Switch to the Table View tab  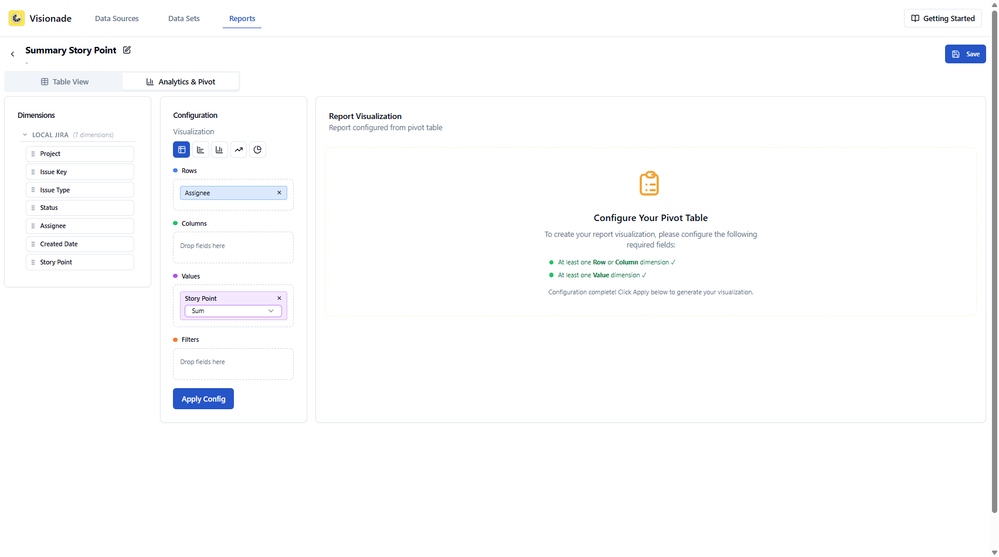click(64, 82)
